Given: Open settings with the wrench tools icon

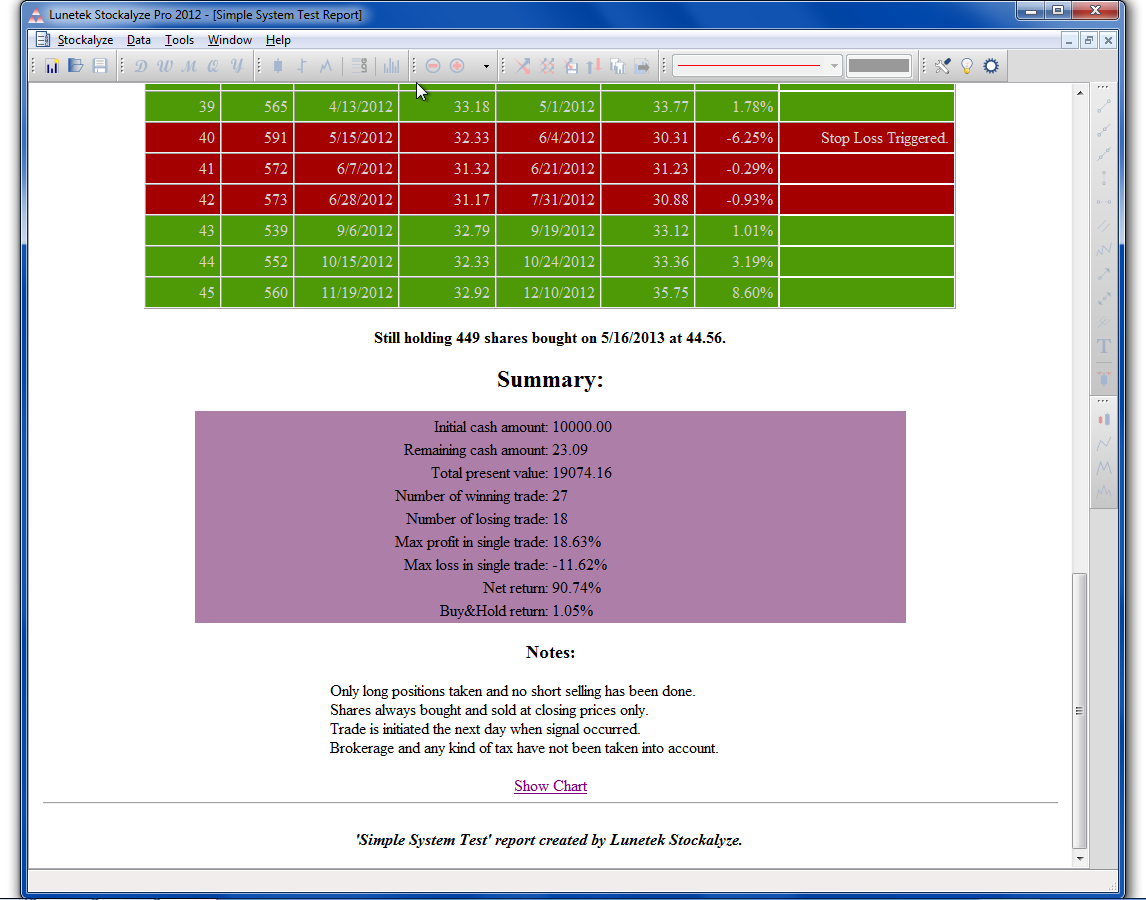Looking at the screenshot, I should (x=942, y=66).
